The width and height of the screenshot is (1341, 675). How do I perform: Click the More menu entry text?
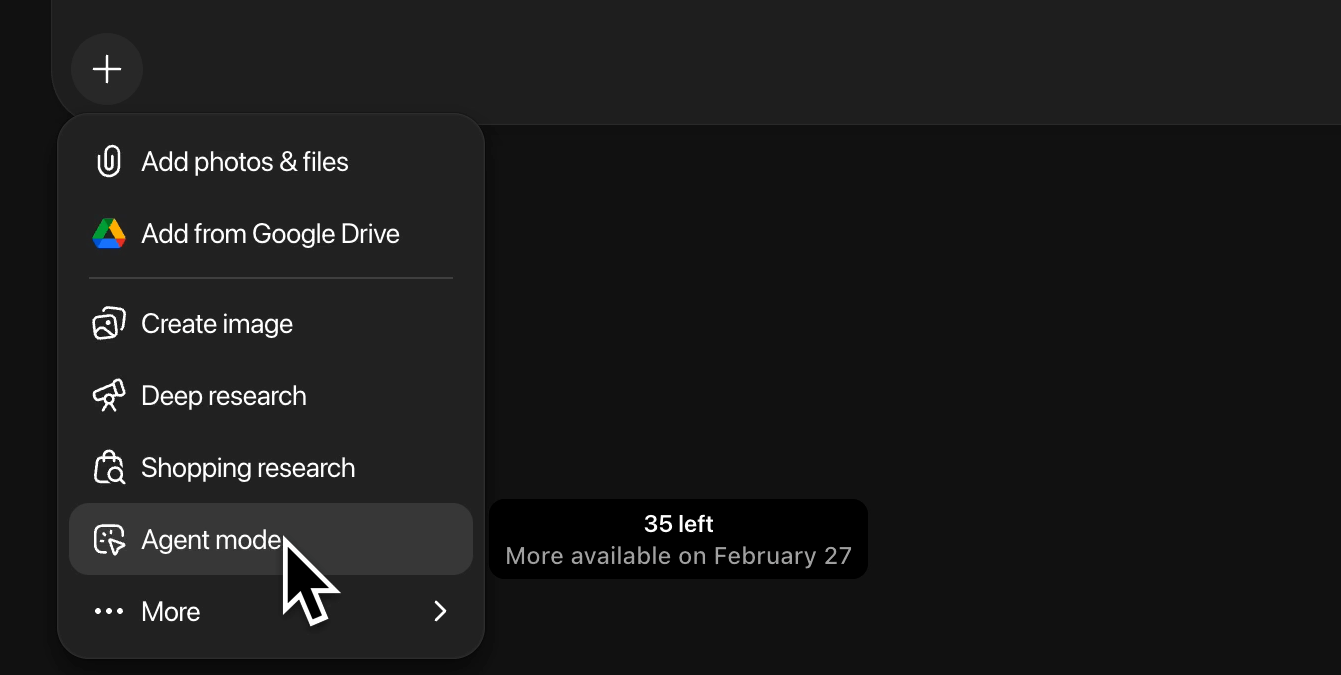(x=170, y=611)
